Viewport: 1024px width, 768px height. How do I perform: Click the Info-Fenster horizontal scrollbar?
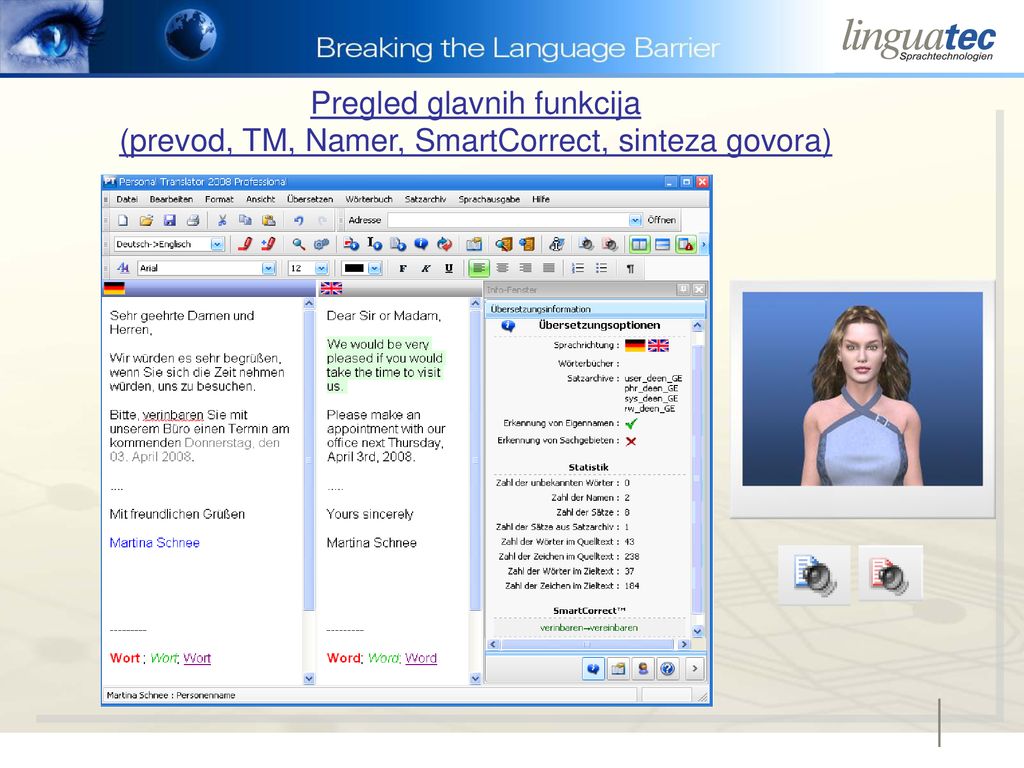click(x=588, y=645)
